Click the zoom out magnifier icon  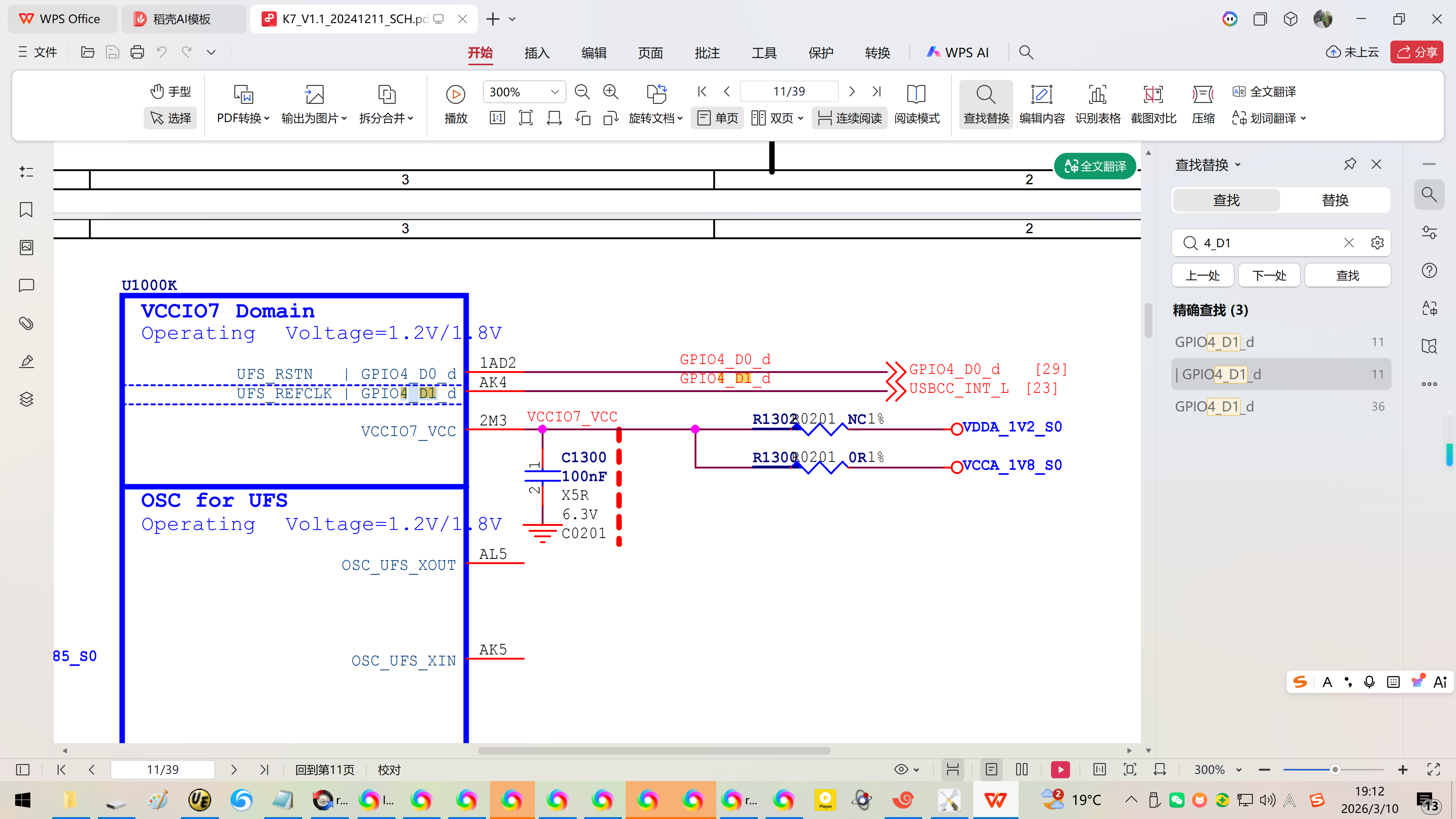pyautogui.click(x=582, y=91)
